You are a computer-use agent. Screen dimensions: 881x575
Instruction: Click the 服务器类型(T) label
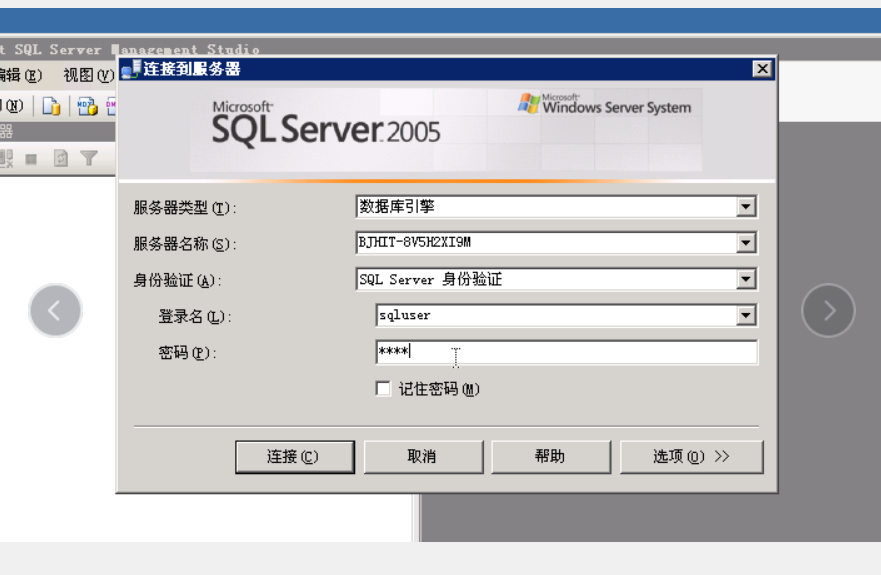(185, 208)
